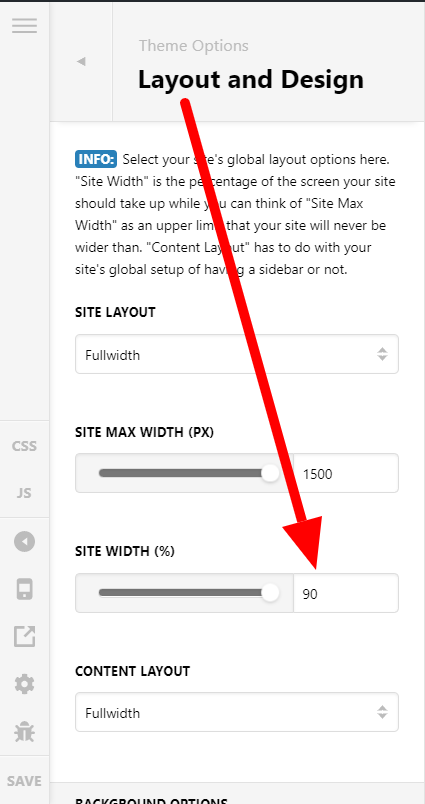
Task: Click the bug debug icon
Action: (25, 732)
